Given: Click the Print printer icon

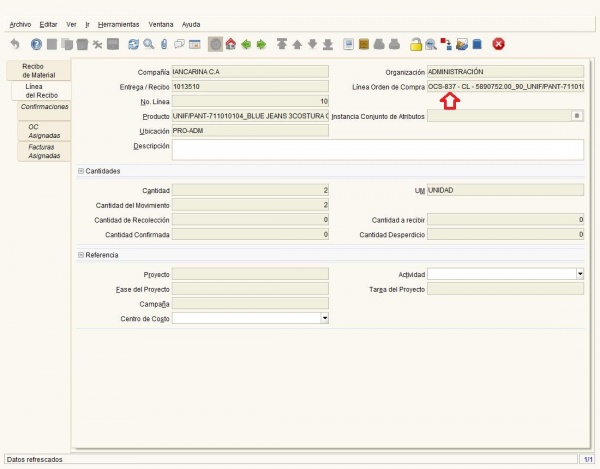Looking at the screenshot, I should click(395, 44).
